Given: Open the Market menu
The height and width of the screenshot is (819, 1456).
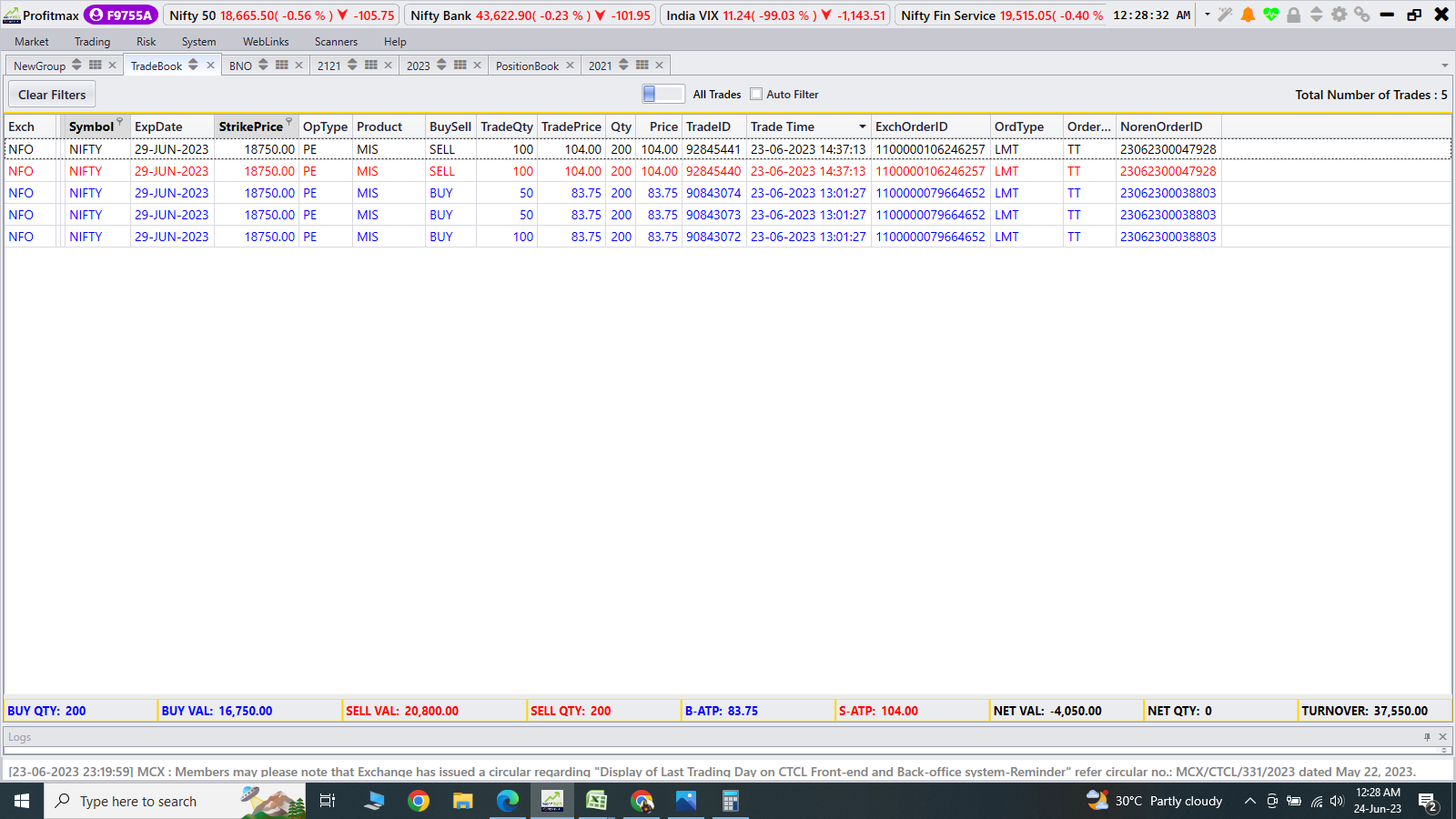Looking at the screenshot, I should click(32, 42).
